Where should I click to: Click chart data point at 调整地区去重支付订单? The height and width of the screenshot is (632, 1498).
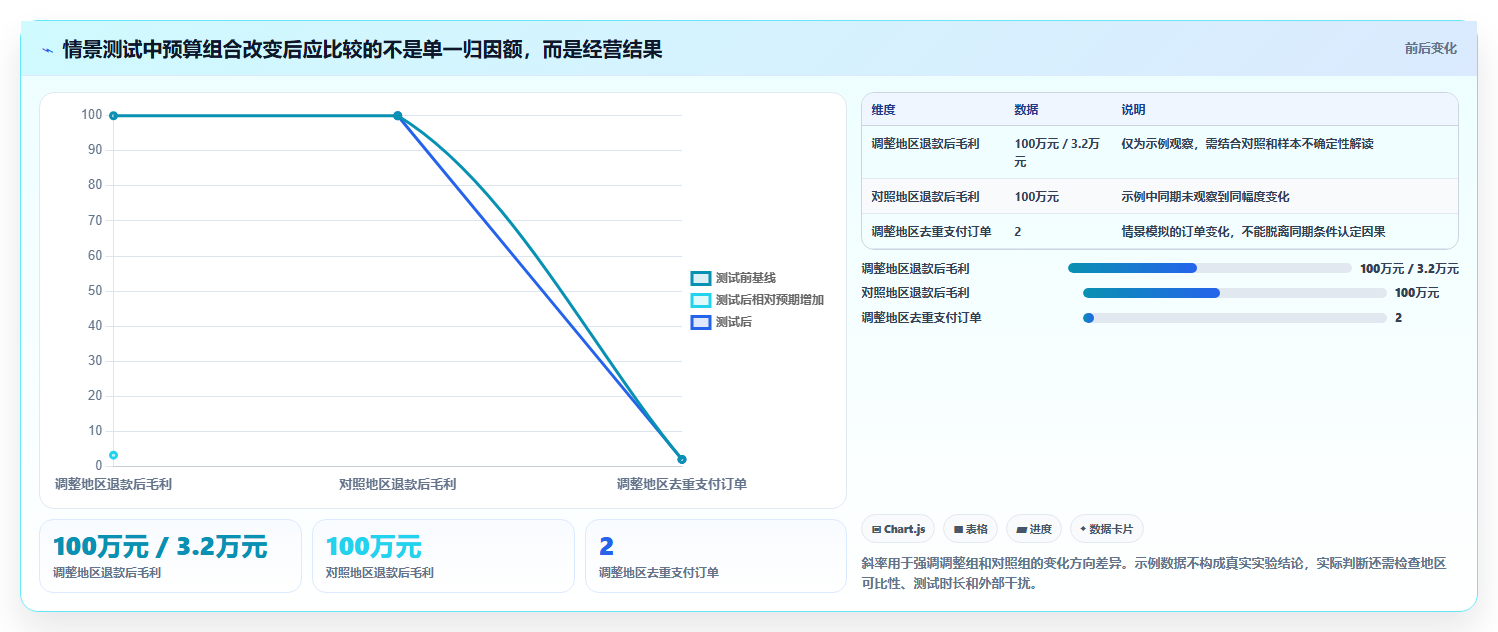[x=682, y=459]
